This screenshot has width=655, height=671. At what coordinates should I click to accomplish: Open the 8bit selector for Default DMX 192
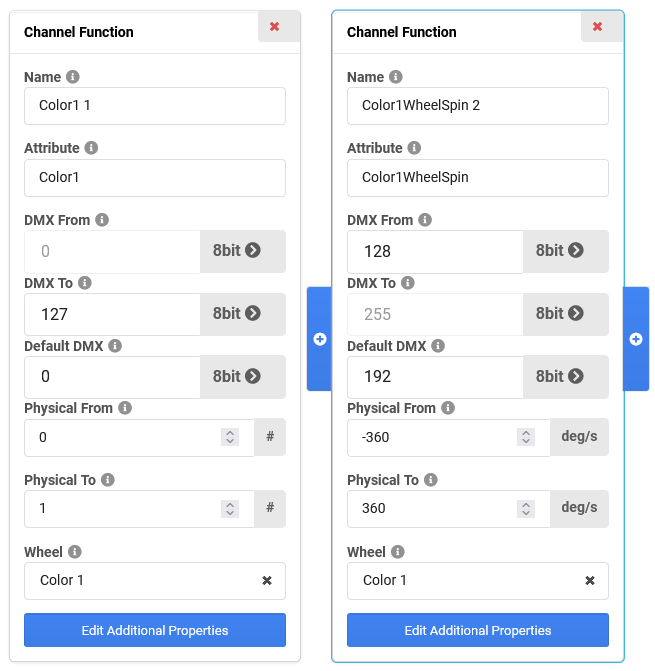click(565, 376)
